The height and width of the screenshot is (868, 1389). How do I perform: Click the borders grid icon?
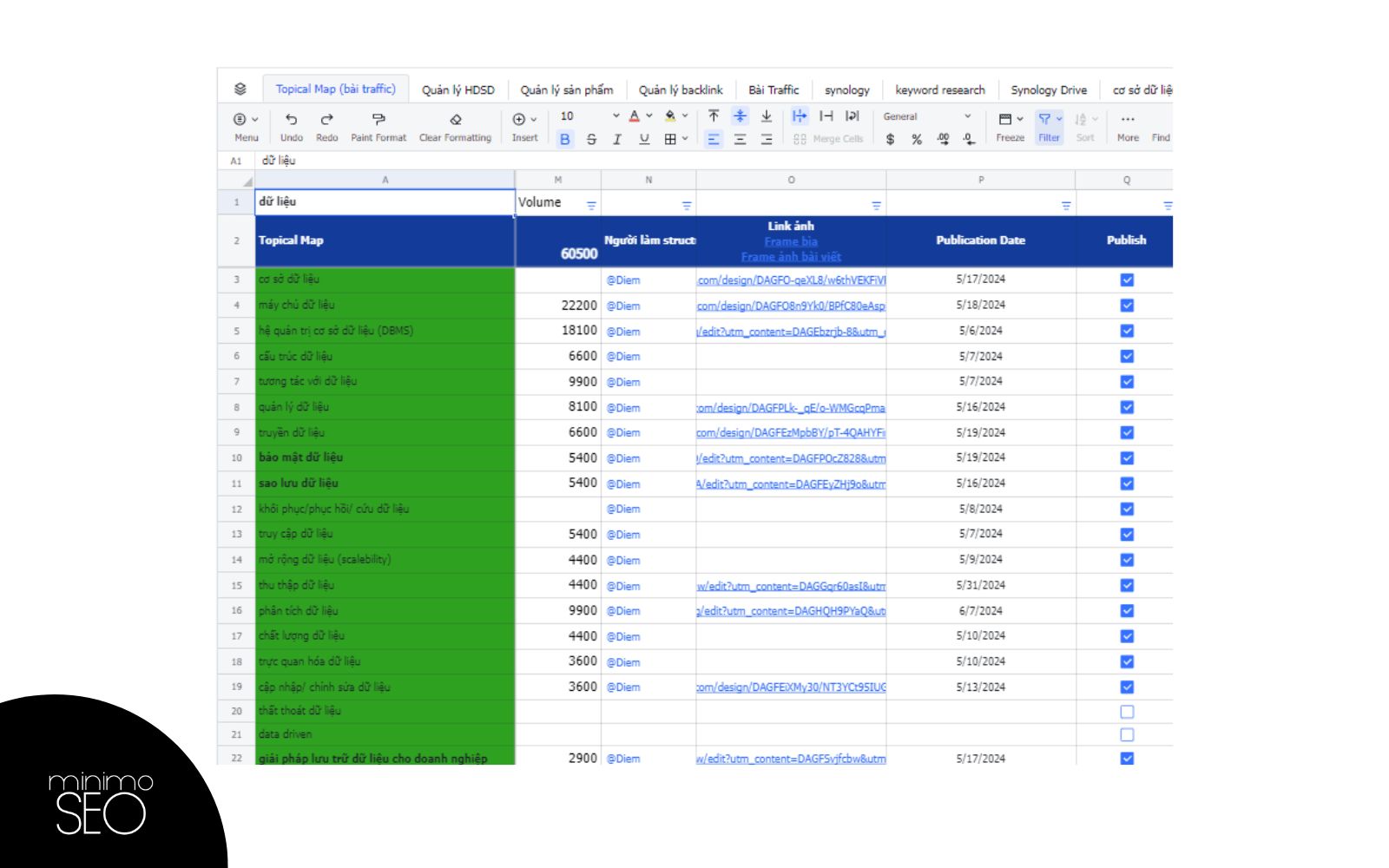(670, 139)
